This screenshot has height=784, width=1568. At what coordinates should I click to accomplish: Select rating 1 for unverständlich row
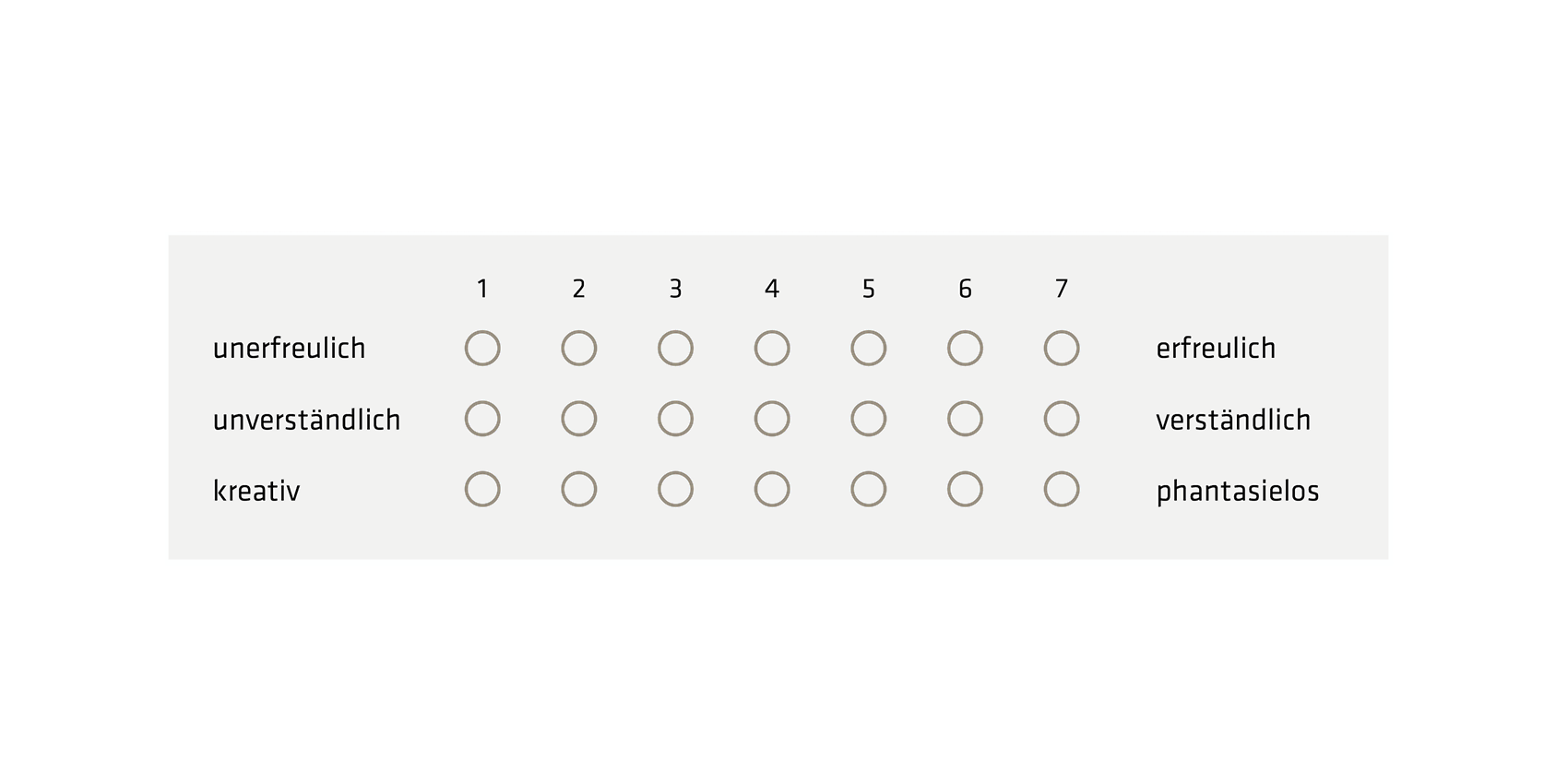482,419
